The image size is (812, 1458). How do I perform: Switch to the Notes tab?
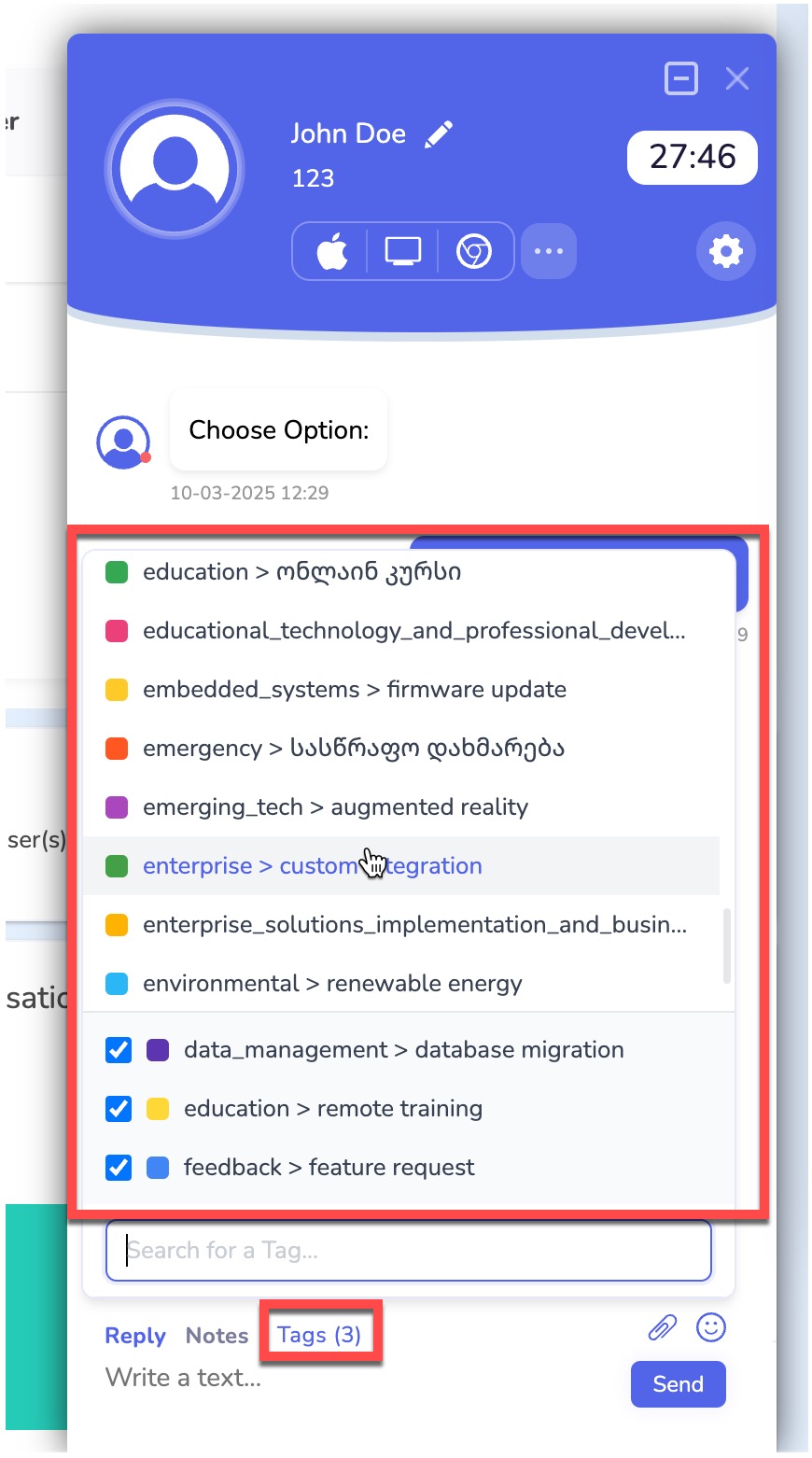pyautogui.click(x=217, y=1336)
